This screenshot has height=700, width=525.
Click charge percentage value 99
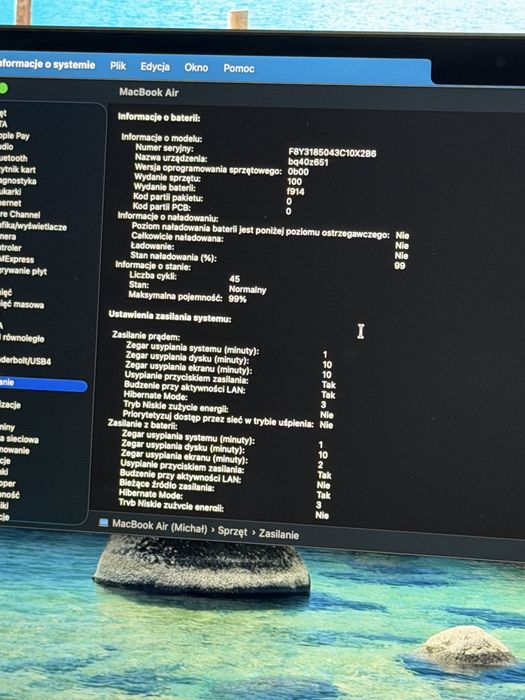tap(400, 266)
